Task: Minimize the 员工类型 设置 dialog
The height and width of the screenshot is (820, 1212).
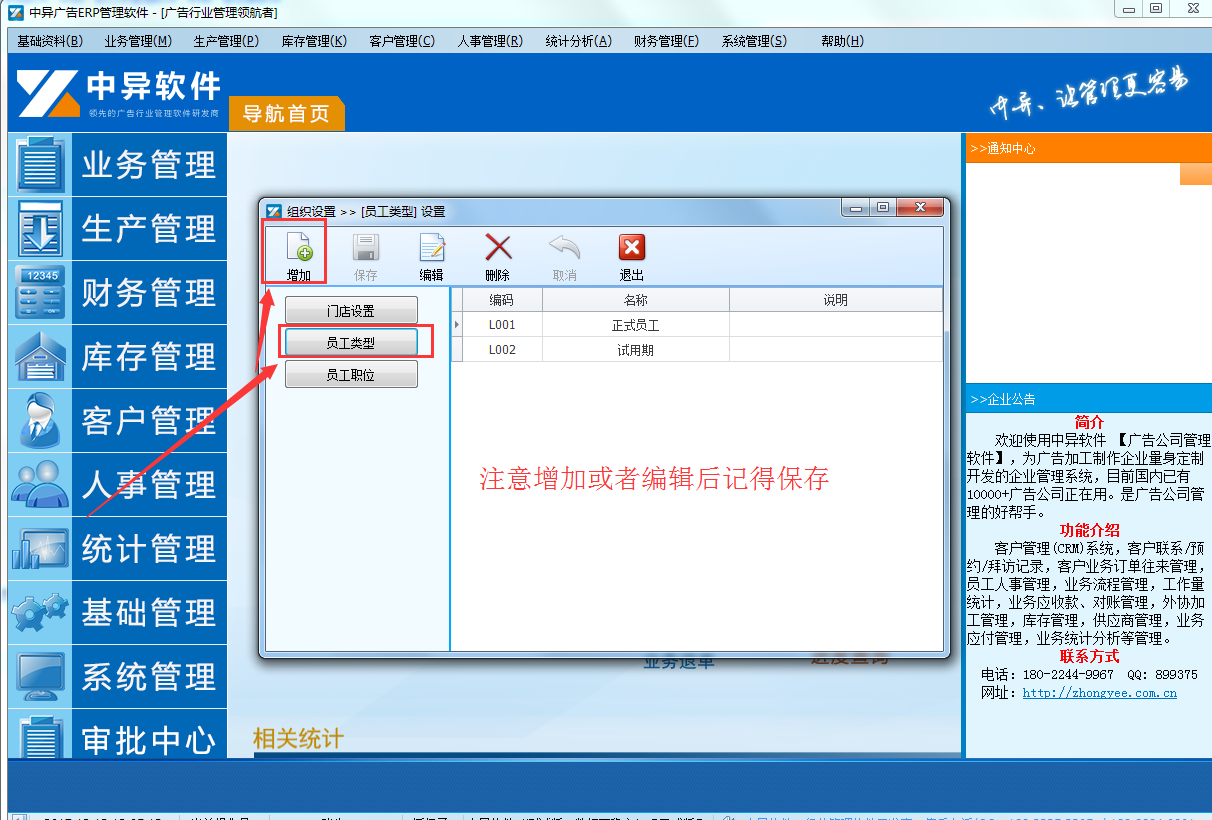Action: 855,208
